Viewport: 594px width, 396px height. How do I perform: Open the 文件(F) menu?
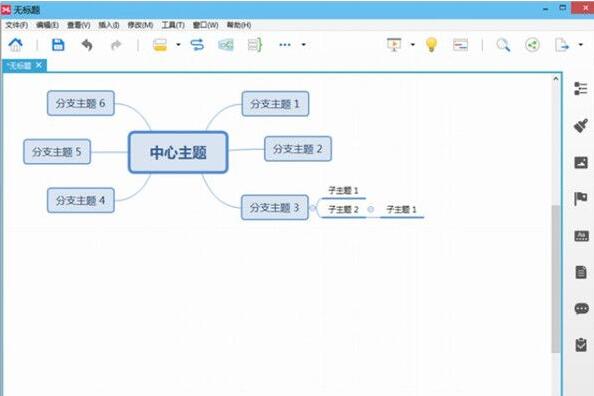click(x=16, y=25)
